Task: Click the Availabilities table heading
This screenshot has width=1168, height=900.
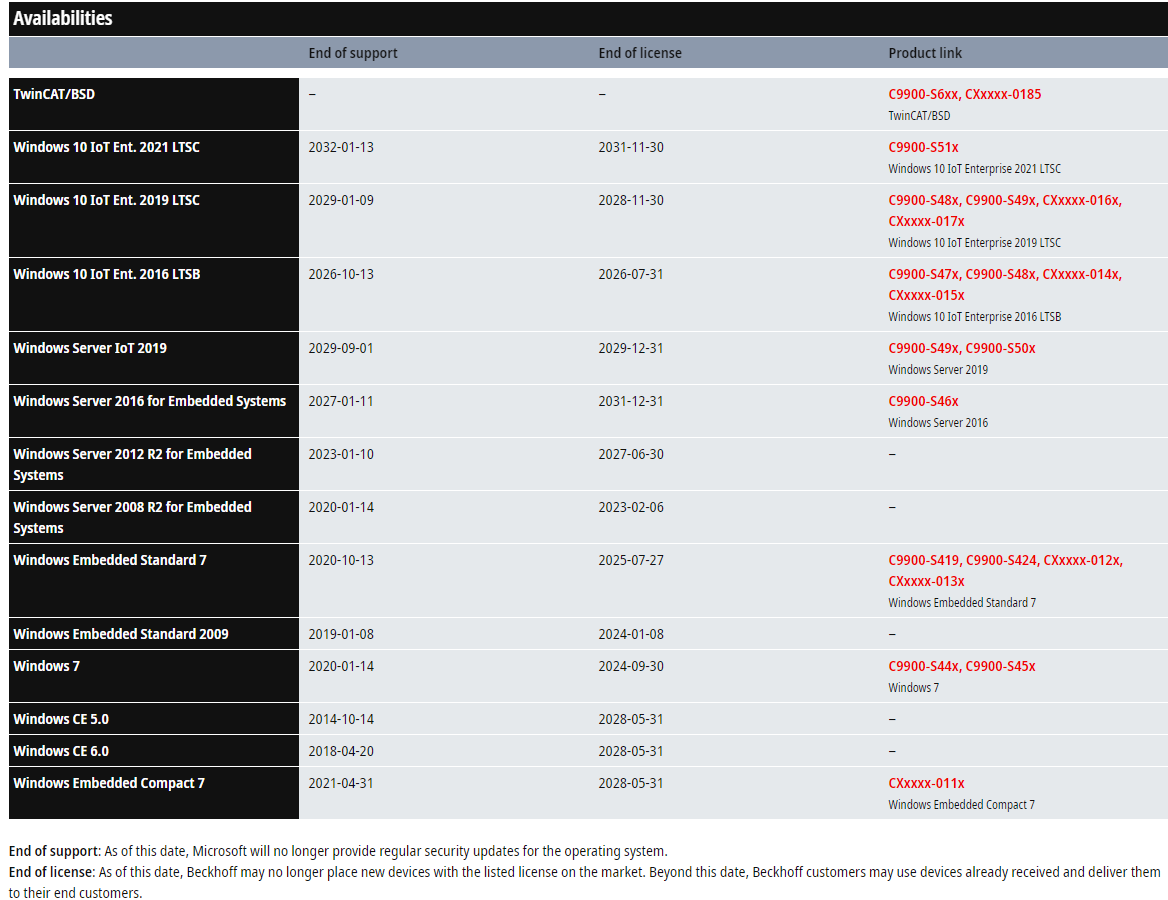Action: click(x=63, y=18)
